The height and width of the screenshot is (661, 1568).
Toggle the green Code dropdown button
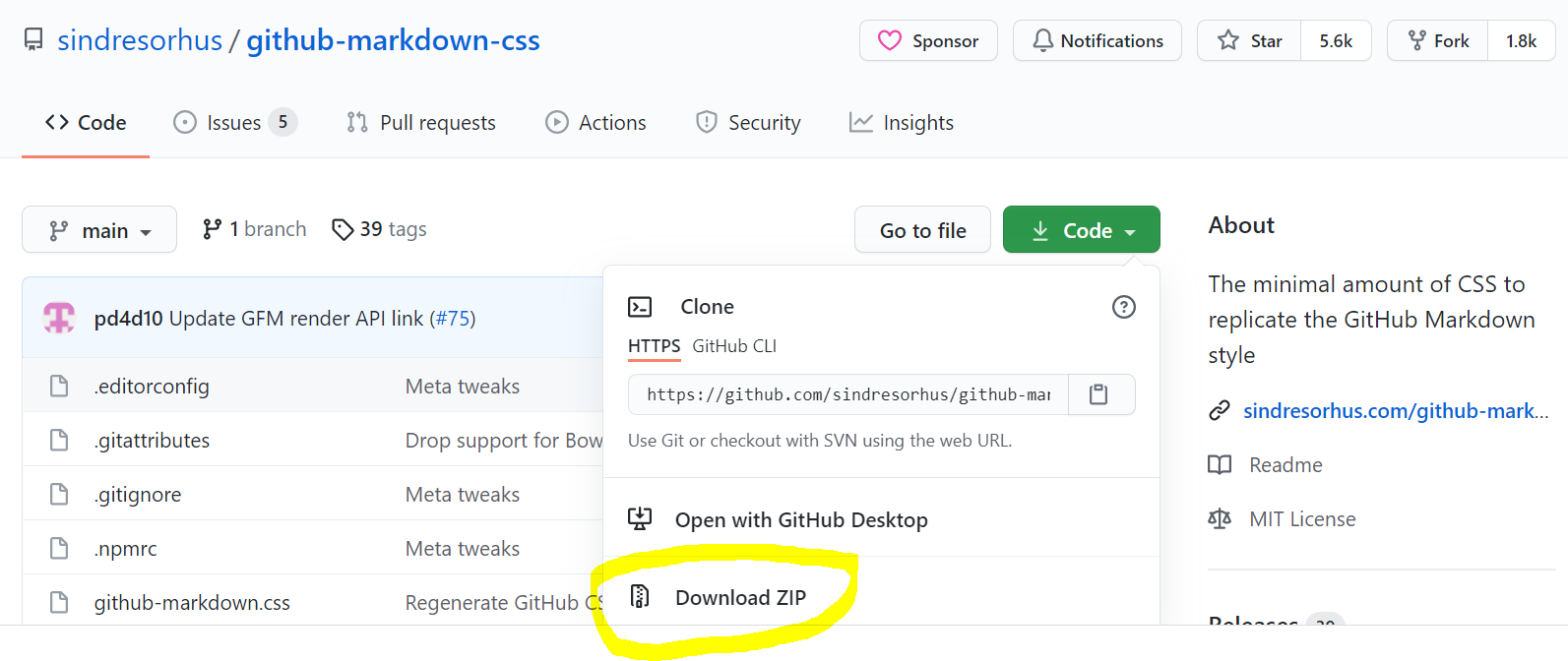click(1082, 229)
